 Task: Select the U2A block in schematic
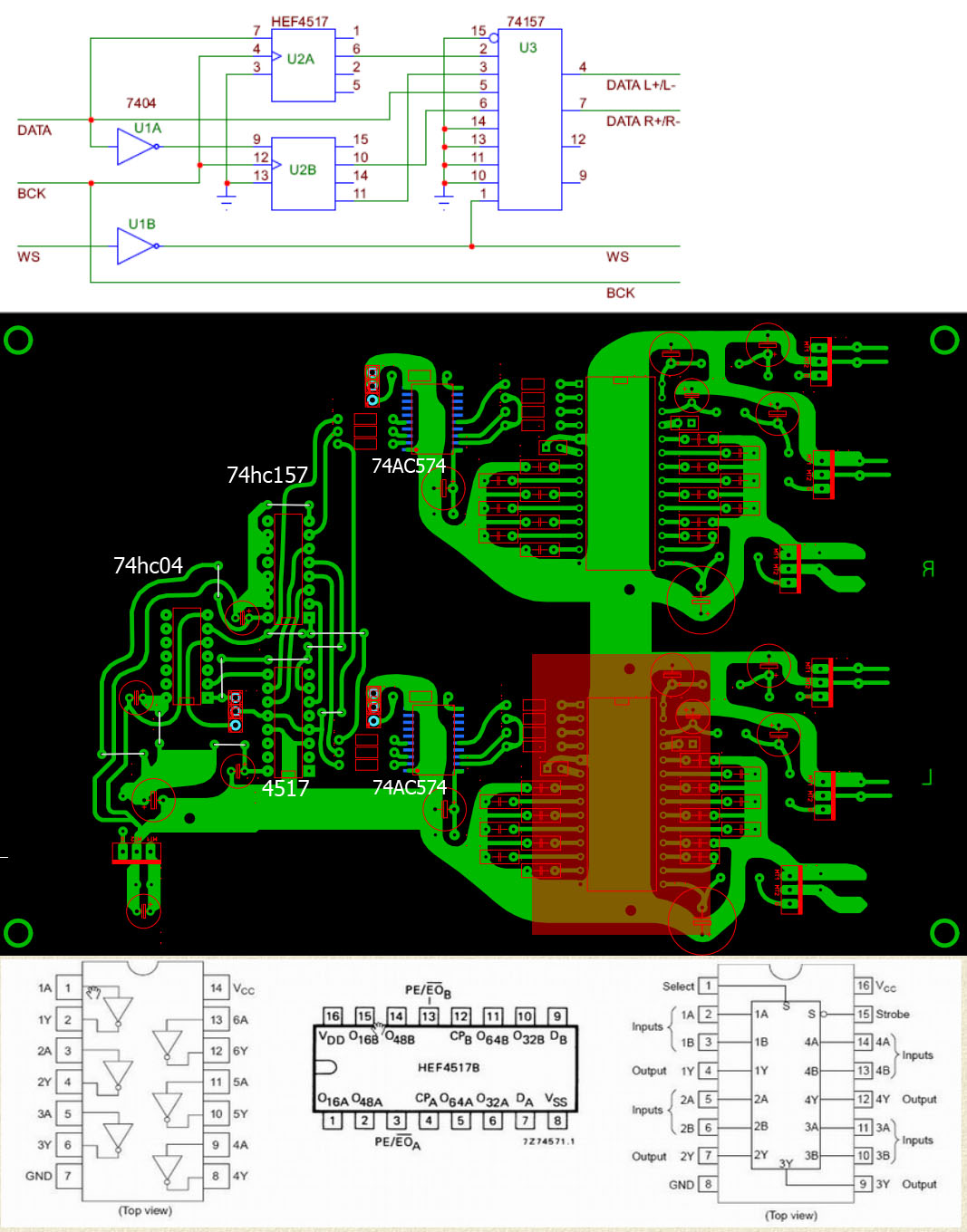(303, 65)
